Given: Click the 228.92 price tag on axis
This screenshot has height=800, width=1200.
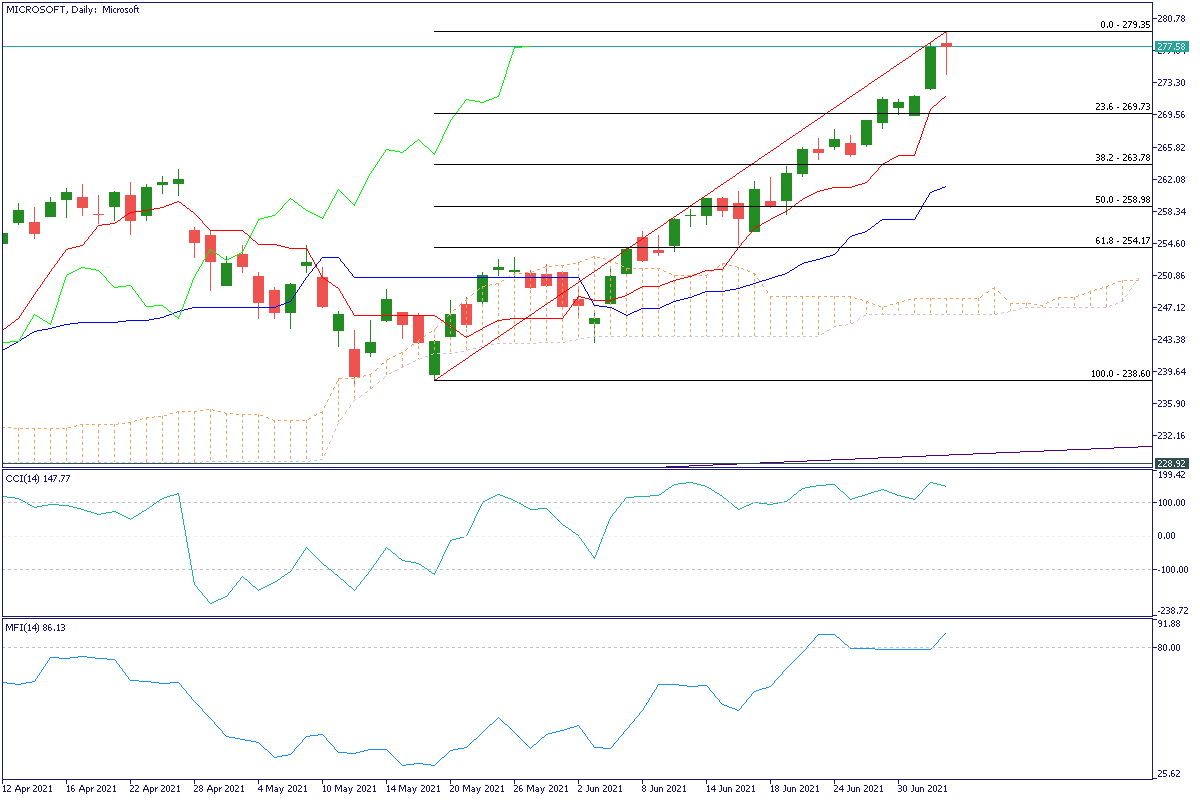Looking at the screenshot, I should tap(1170, 463).
